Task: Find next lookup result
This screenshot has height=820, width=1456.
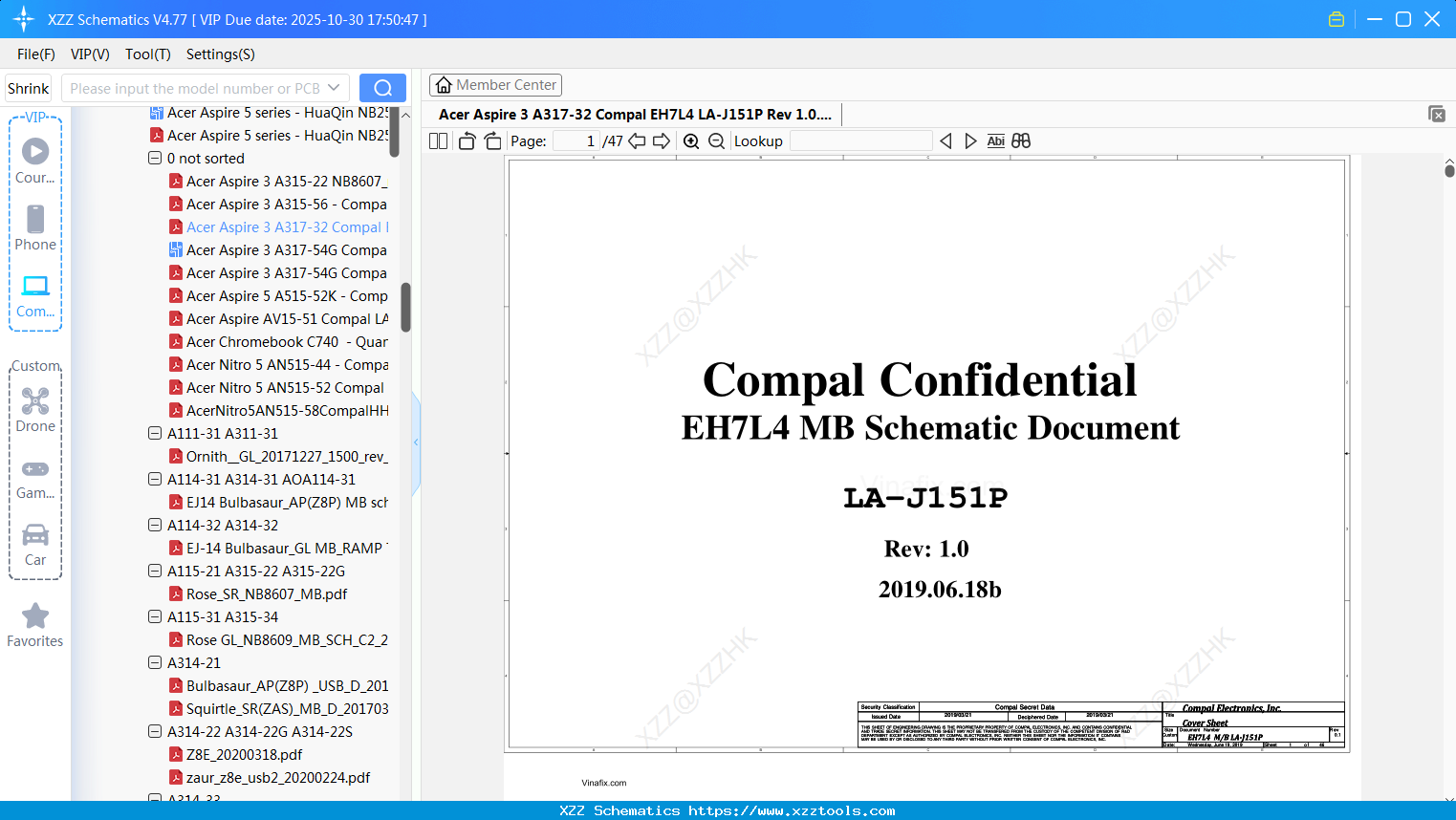Action: [970, 141]
